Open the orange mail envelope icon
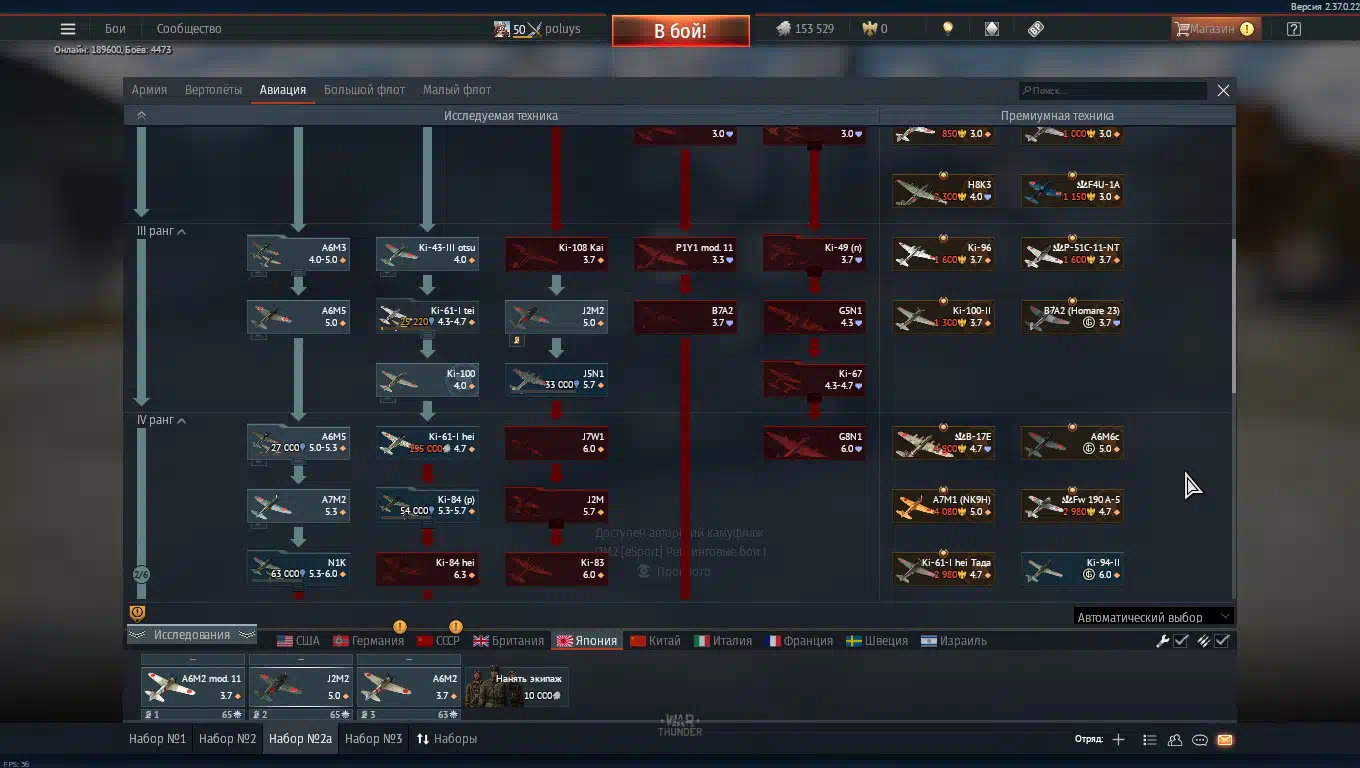Image resolution: width=1360 pixels, height=768 pixels. click(x=1225, y=740)
